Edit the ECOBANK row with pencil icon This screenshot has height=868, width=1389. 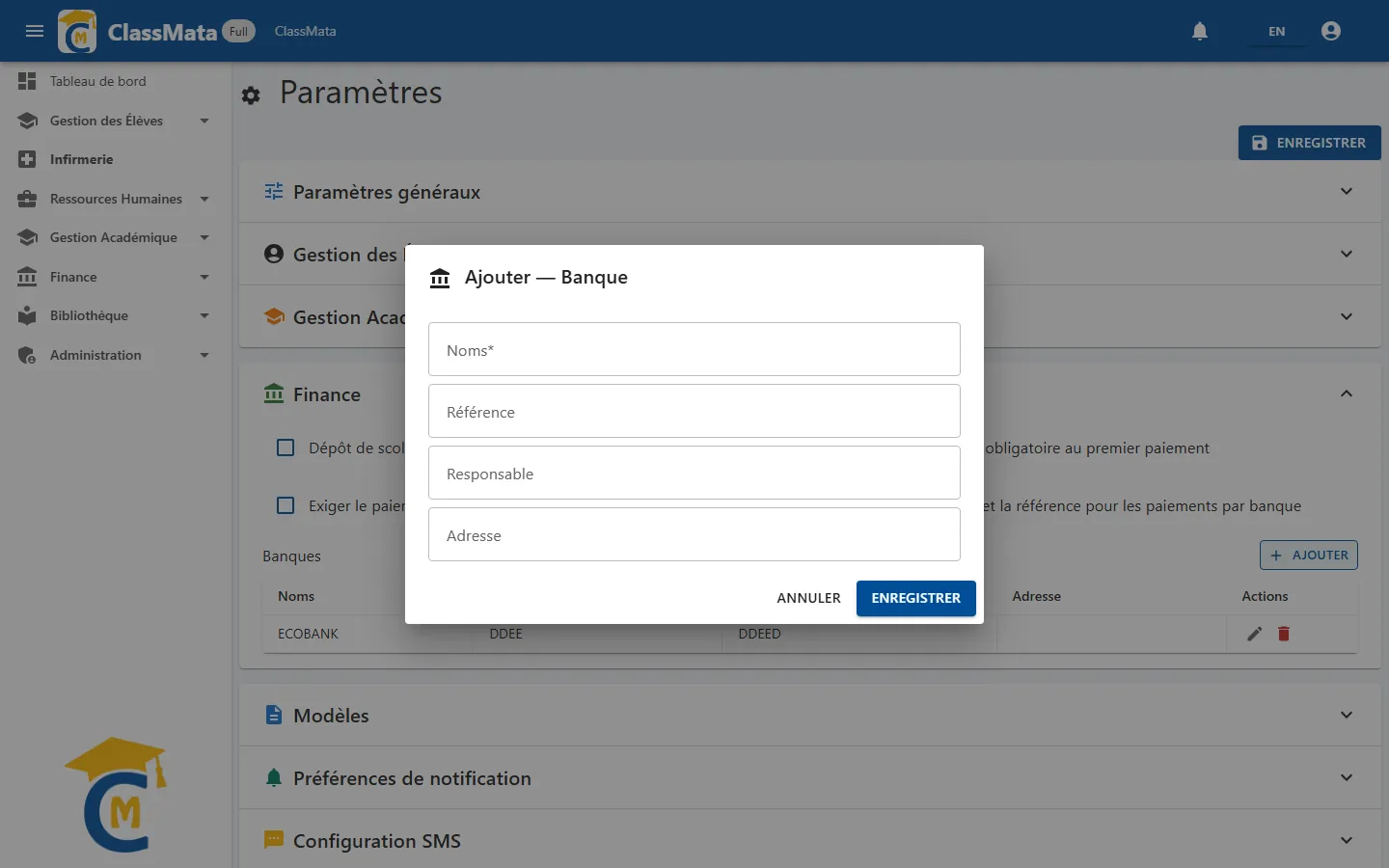(1254, 634)
